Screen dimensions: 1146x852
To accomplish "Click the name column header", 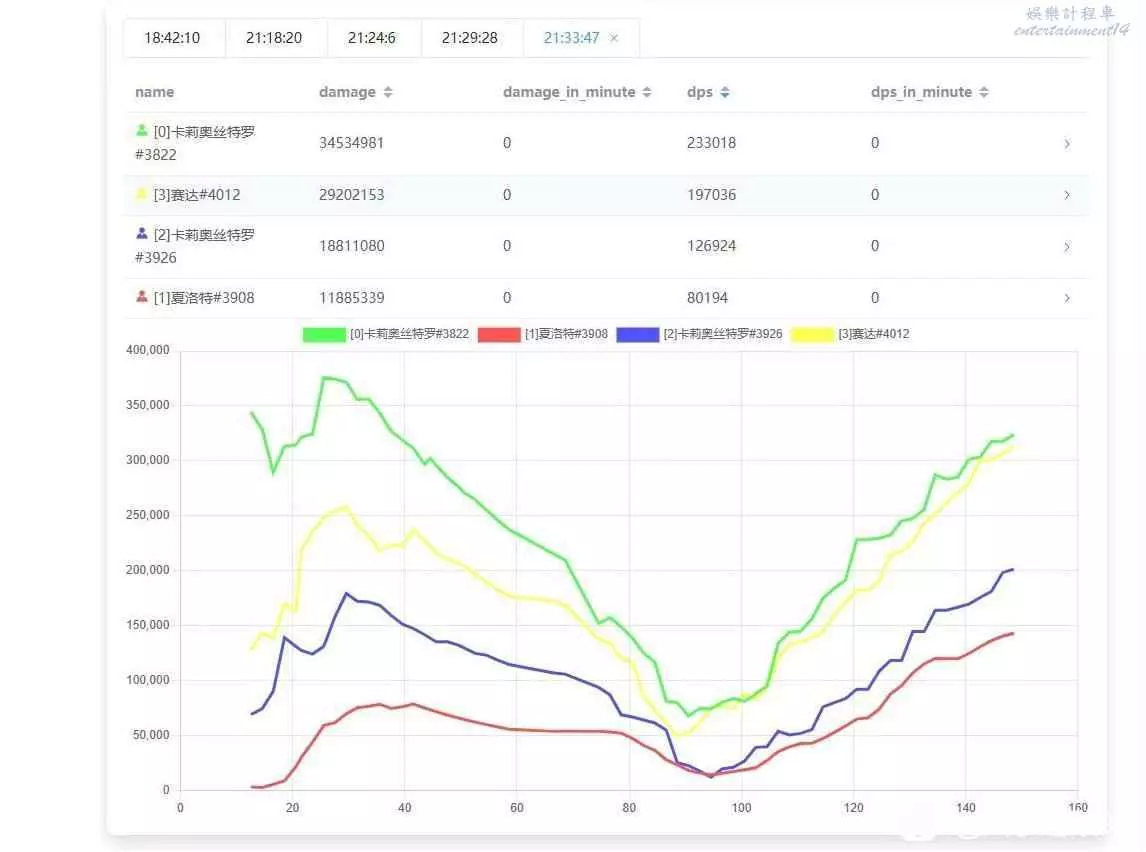I will [x=154, y=92].
